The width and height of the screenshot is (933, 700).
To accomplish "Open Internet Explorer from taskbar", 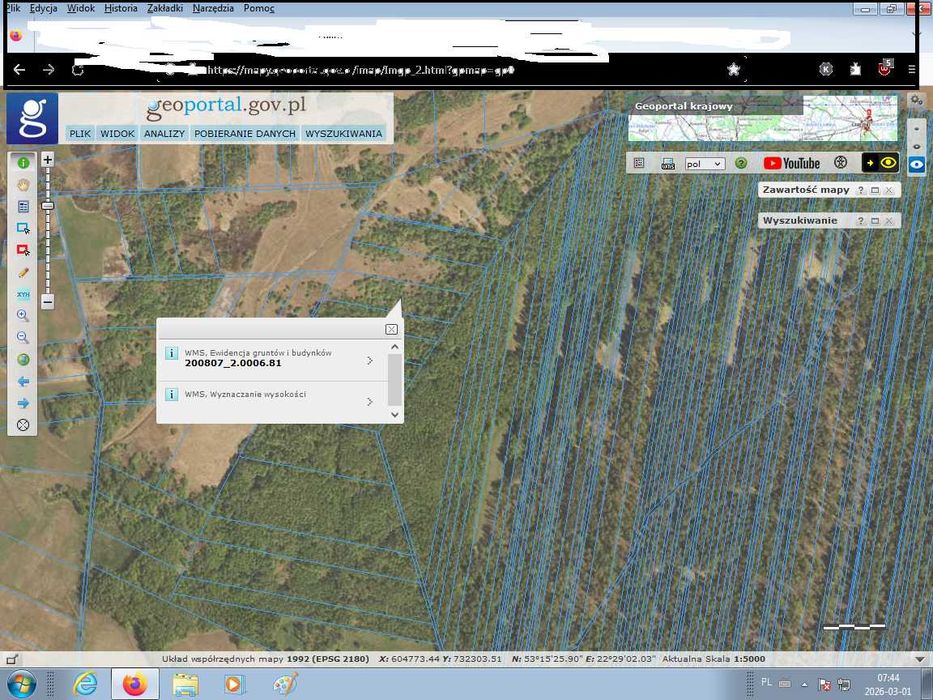I will 85,685.
